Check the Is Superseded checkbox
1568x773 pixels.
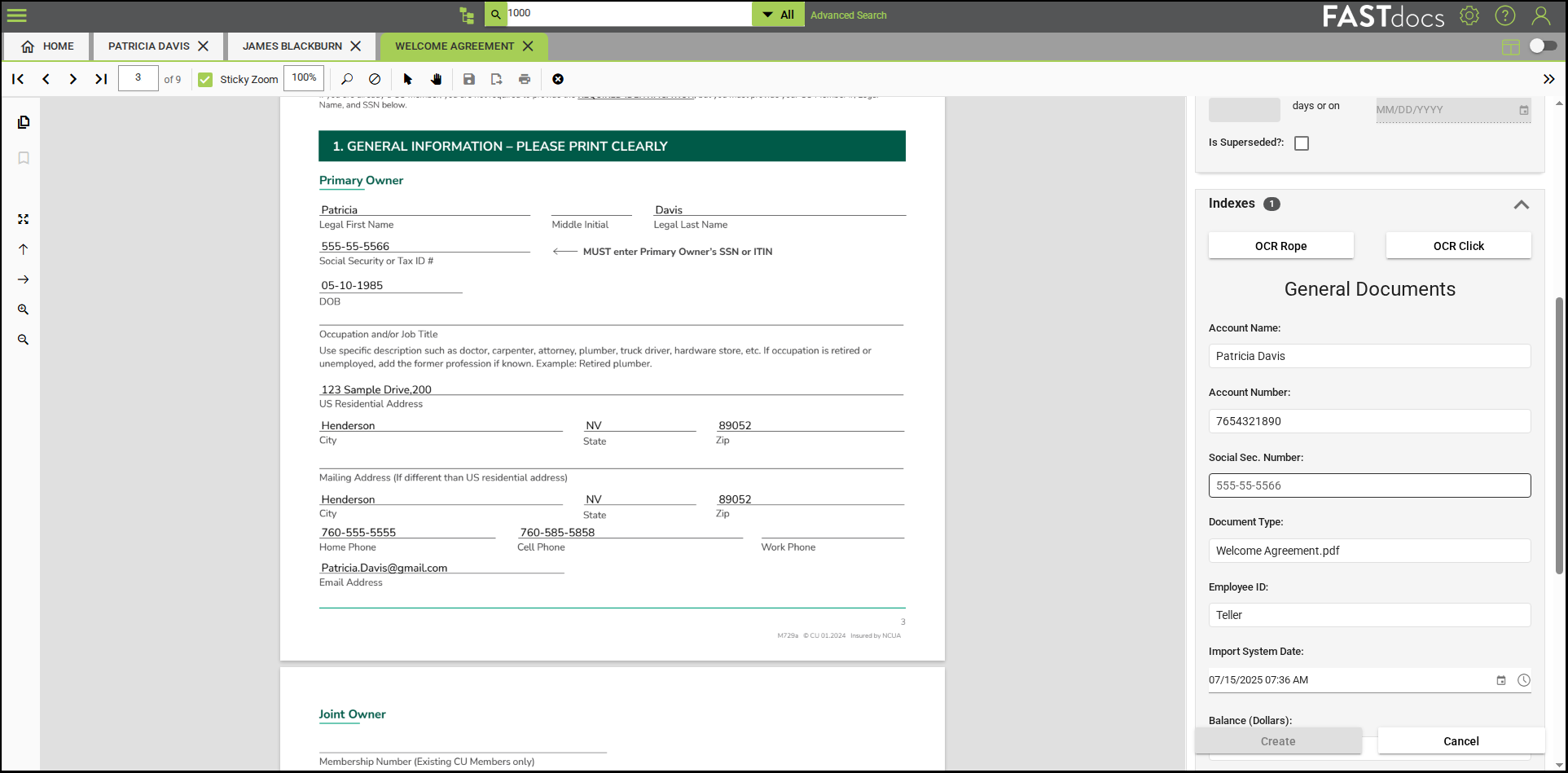(x=1302, y=143)
